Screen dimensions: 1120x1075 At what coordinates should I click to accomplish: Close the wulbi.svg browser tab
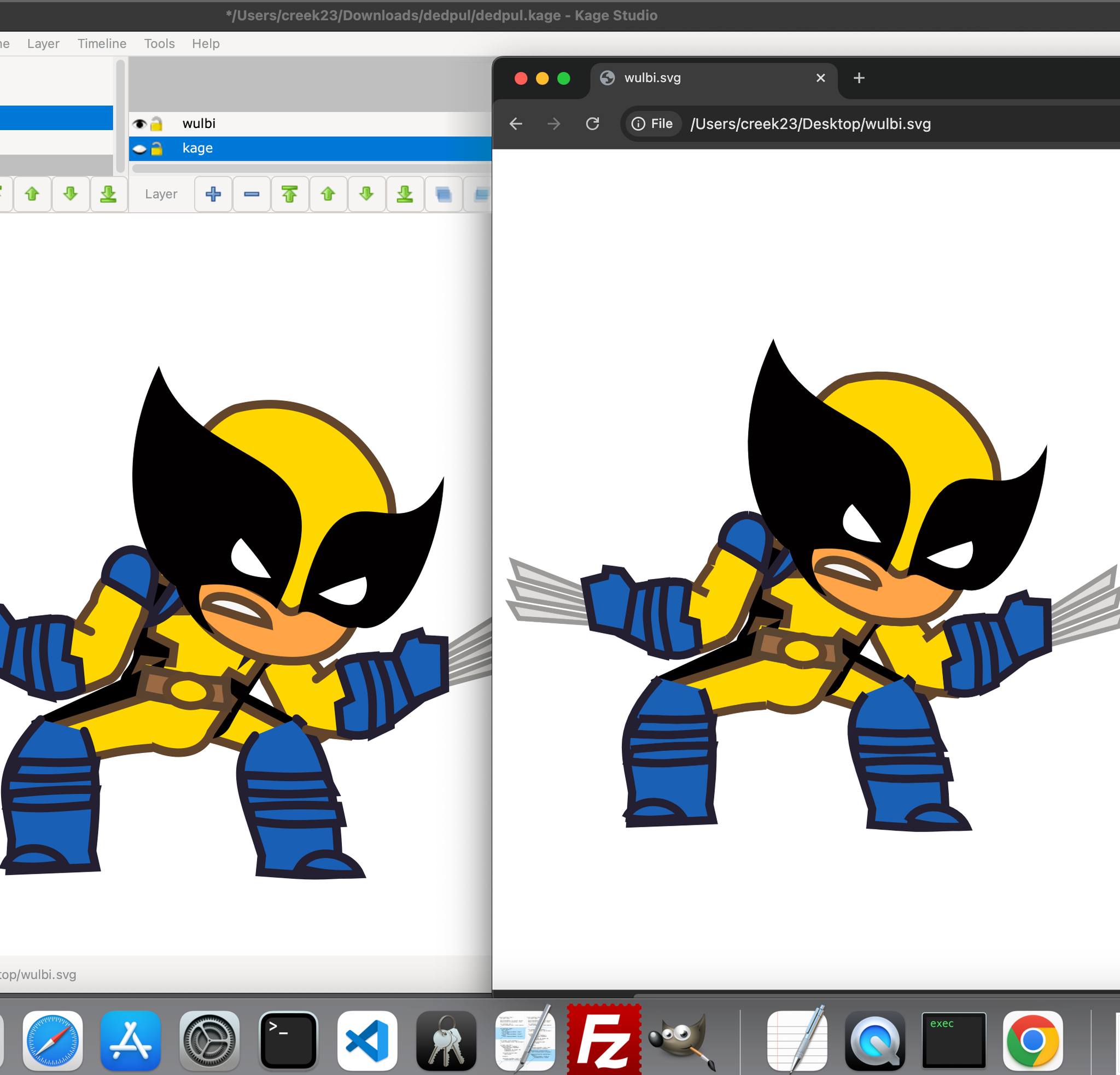820,78
